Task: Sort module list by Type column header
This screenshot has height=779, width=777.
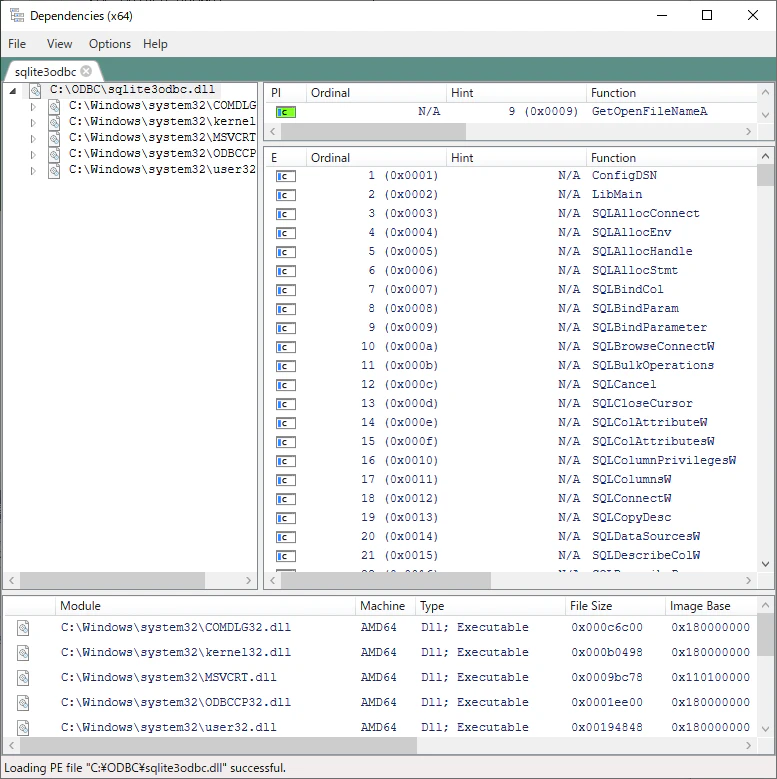Action: [490, 606]
